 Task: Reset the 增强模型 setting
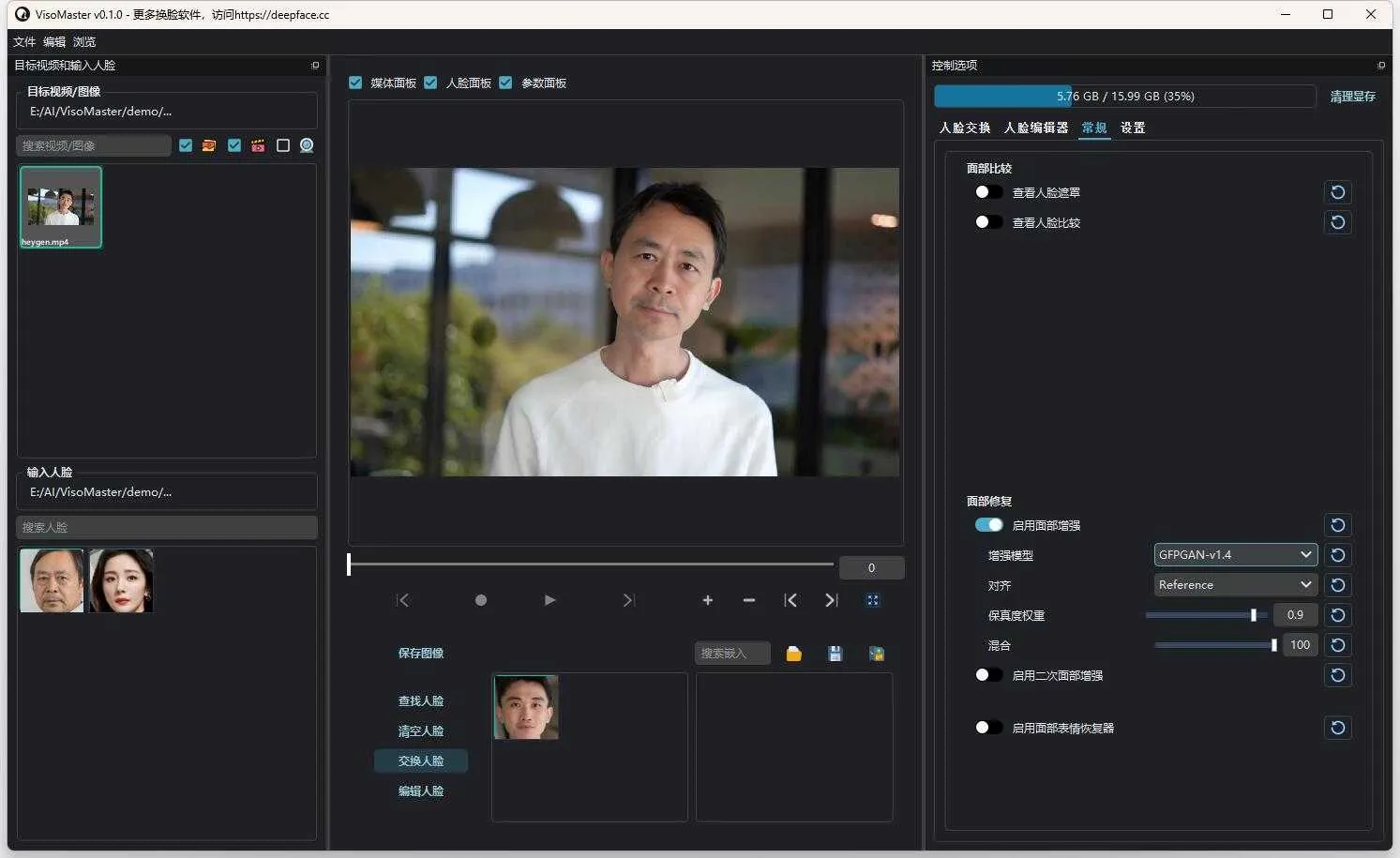1338,555
